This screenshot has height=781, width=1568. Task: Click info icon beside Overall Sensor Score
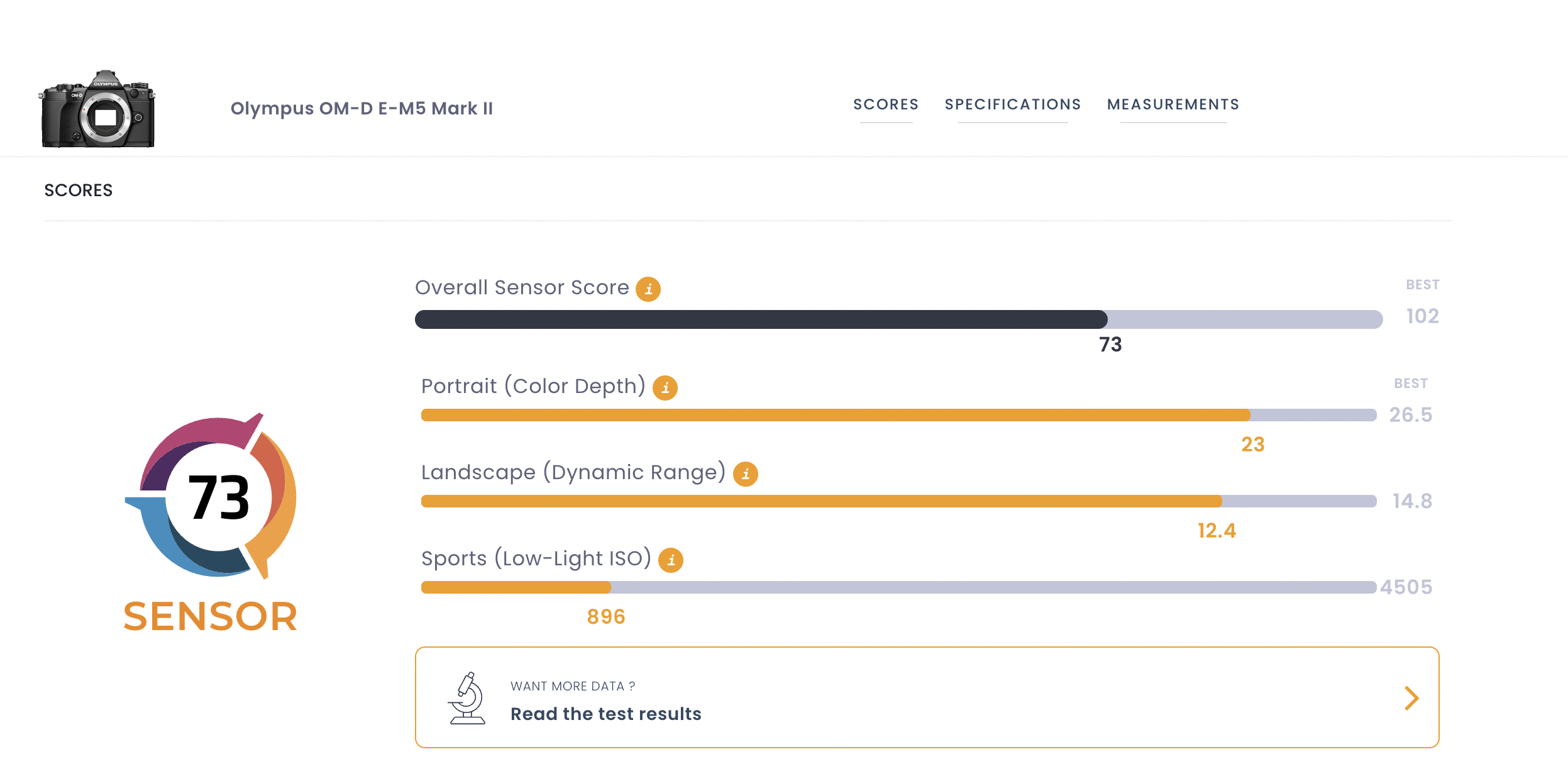pos(648,289)
